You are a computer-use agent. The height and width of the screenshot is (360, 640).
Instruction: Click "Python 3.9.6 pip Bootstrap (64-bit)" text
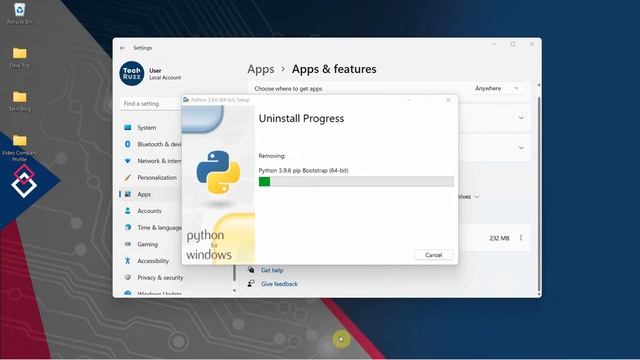[303, 171]
